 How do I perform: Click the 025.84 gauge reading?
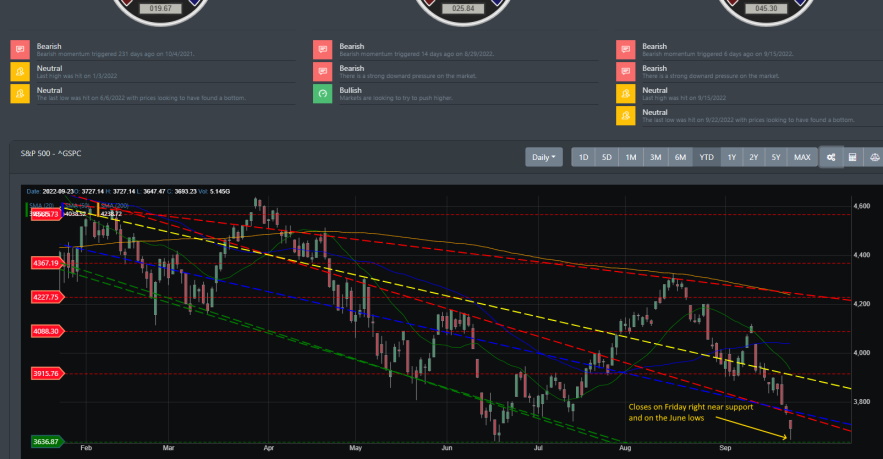coord(463,8)
